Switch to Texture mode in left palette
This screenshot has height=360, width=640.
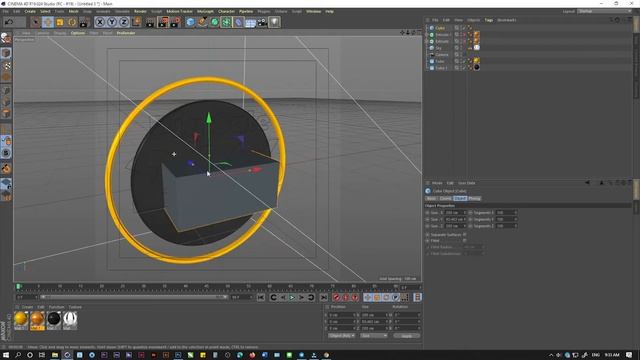(x=6, y=65)
